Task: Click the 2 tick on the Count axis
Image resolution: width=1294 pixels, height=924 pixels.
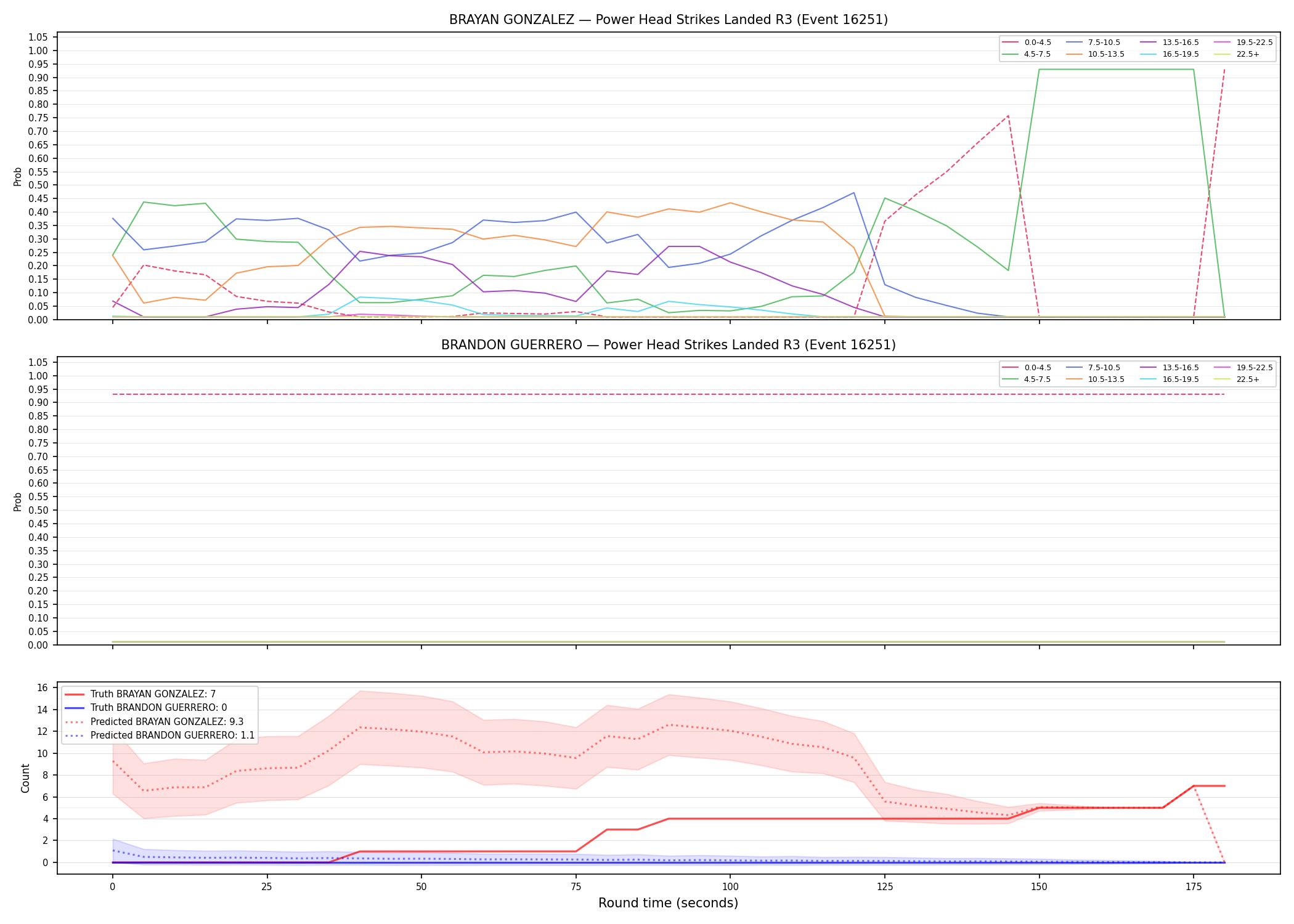Action: click(46, 841)
